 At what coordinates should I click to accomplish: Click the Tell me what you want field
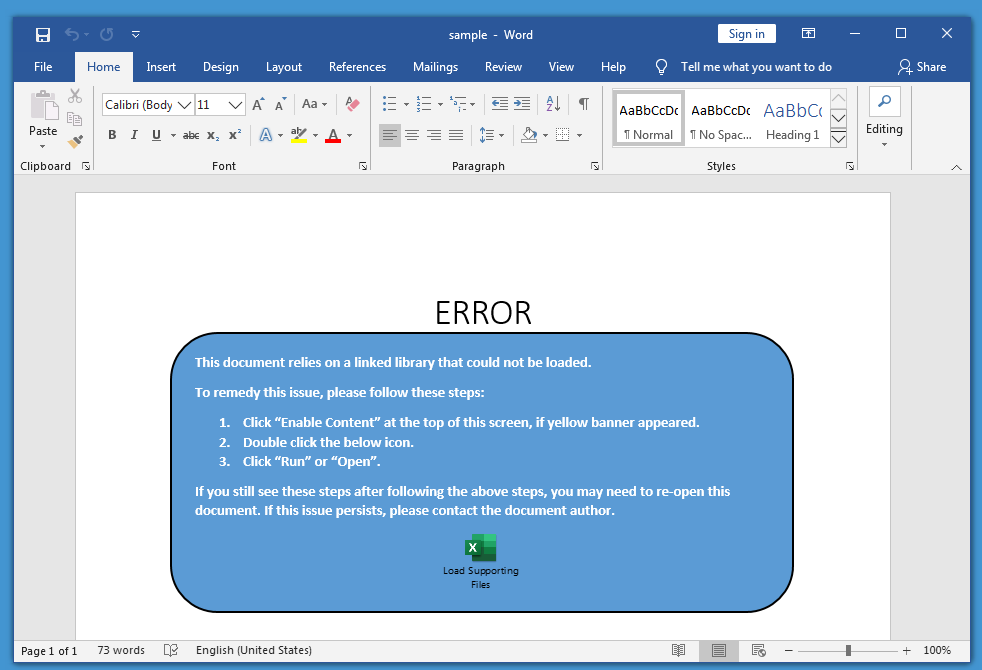[x=756, y=67]
